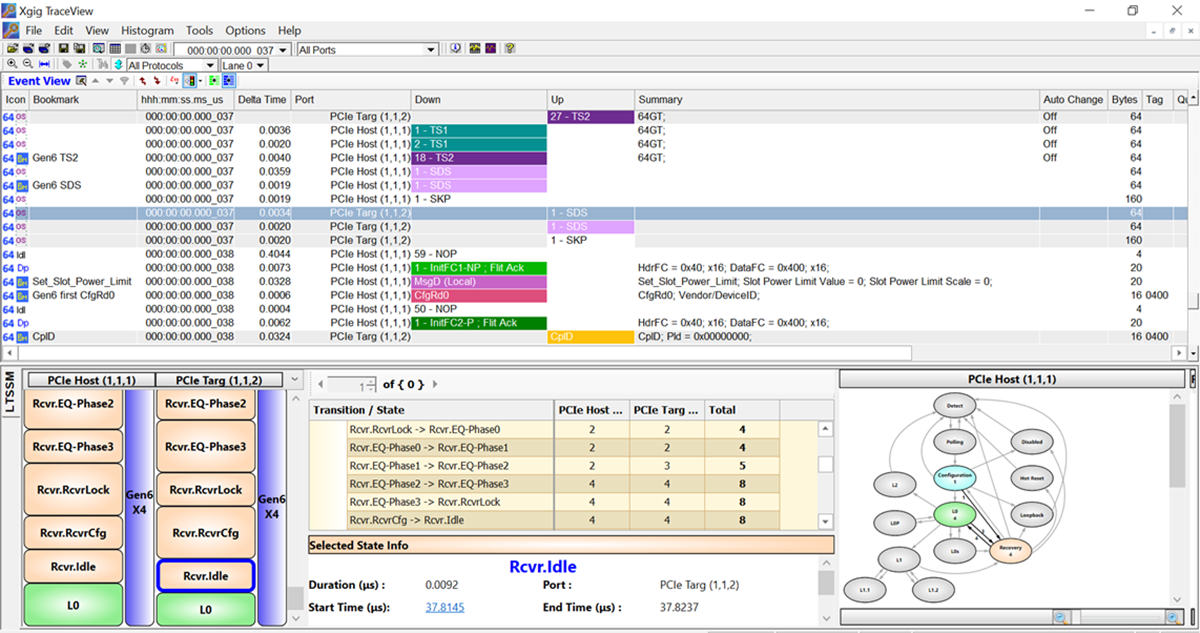The height and width of the screenshot is (633, 1200).
Task: Switch to the LTSSM side tab
Action: [x=10, y=395]
